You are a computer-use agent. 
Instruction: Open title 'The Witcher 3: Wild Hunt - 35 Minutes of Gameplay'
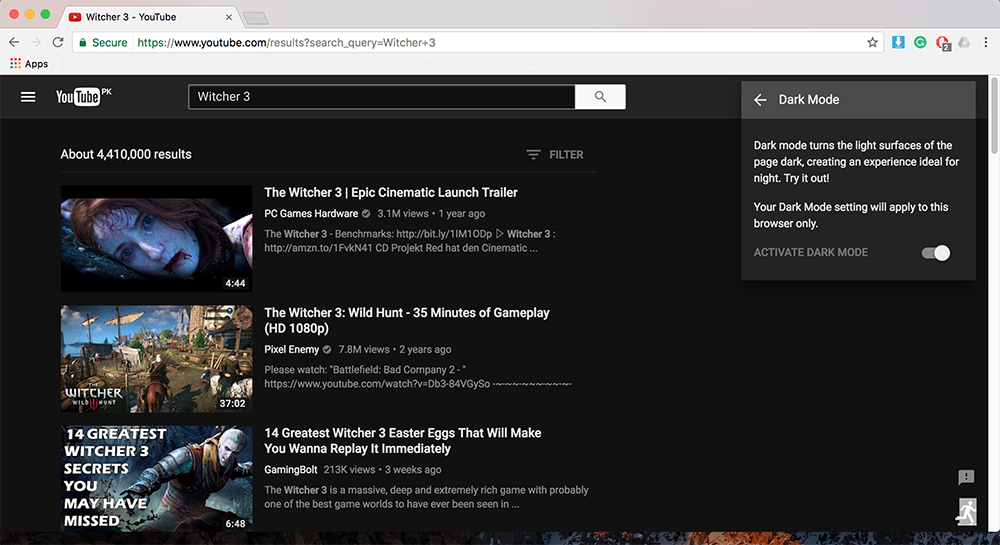[406, 320]
